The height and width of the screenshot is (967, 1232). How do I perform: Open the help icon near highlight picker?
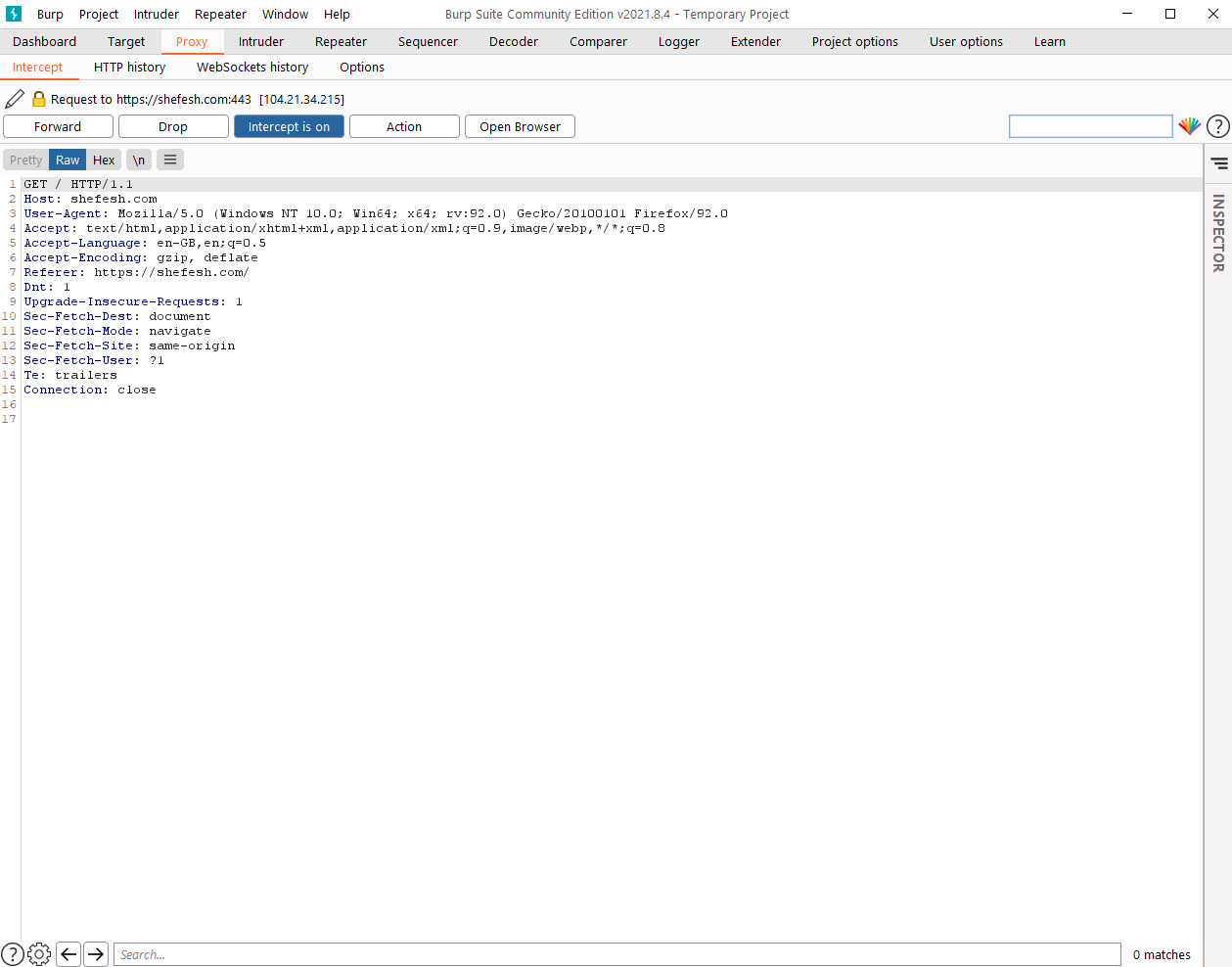coord(1217,126)
